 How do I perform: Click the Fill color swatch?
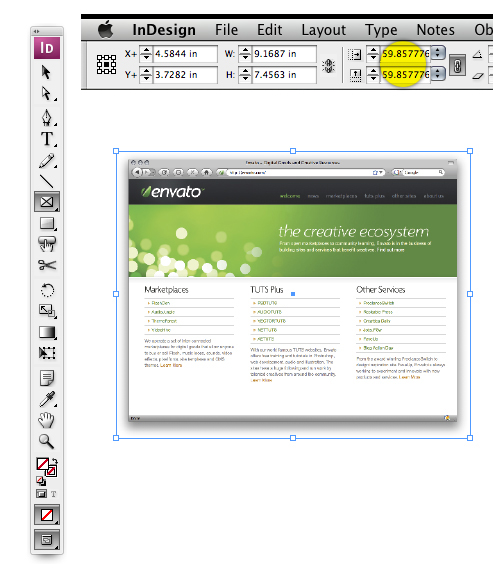(42, 464)
